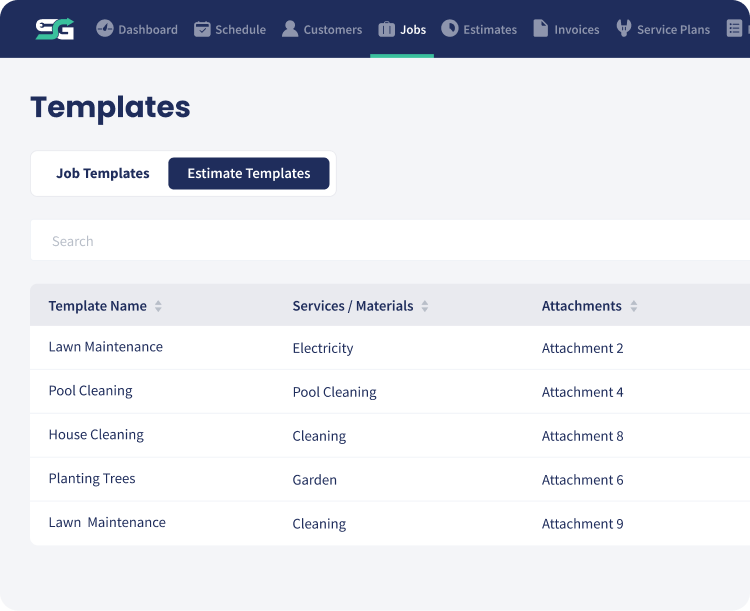Open the Planting Trees template
Viewport: 750px width, 611px height.
click(x=92, y=478)
